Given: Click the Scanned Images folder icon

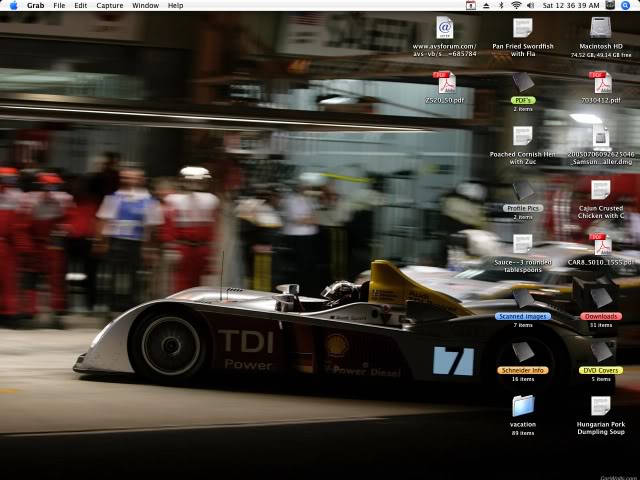Looking at the screenshot, I should tap(523, 298).
